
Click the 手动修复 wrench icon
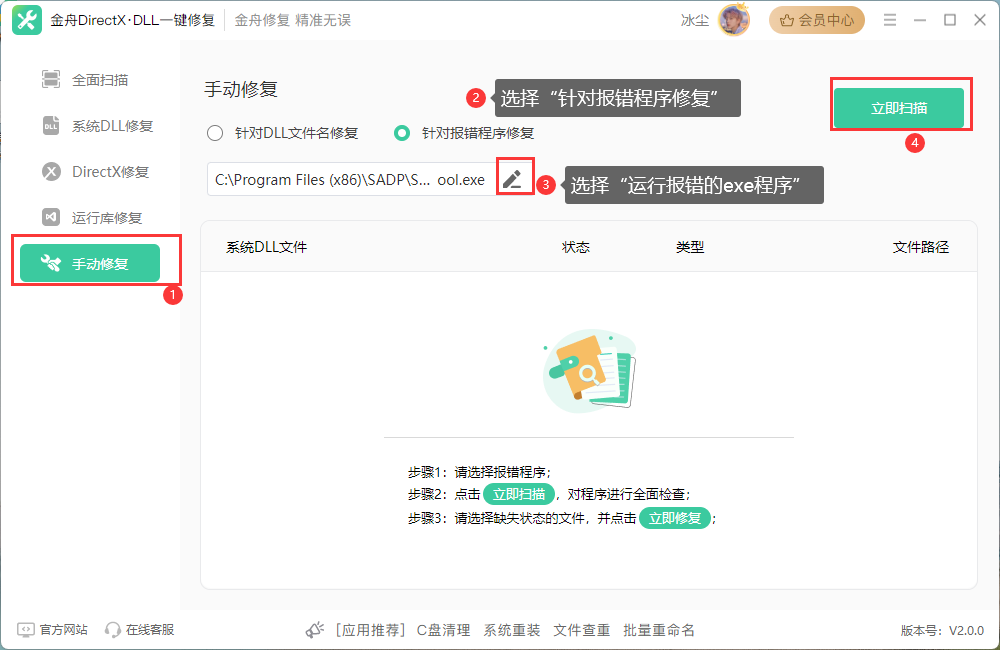pyautogui.click(x=50, y=263)
